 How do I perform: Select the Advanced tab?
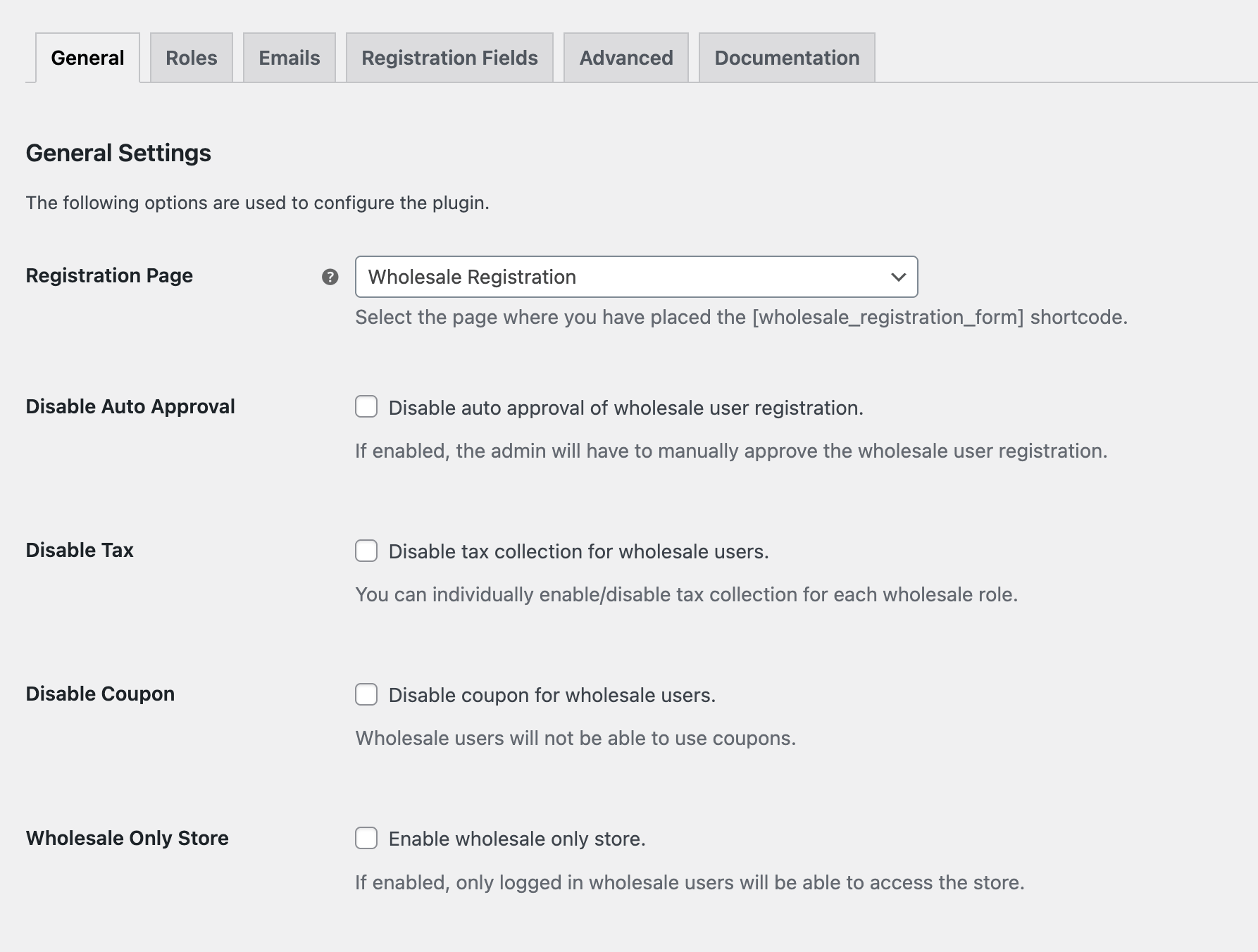(626, 58)
